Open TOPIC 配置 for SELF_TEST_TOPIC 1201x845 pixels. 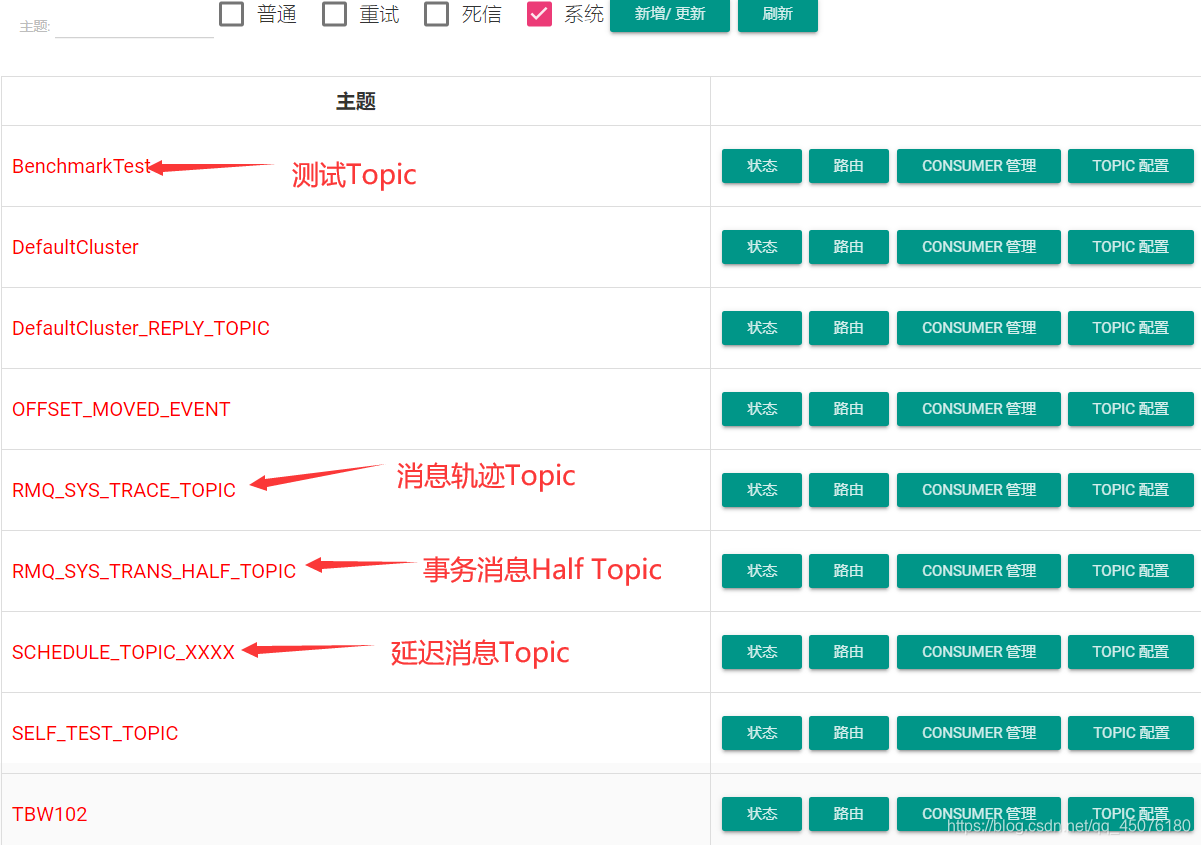(x=1131, y=733)
